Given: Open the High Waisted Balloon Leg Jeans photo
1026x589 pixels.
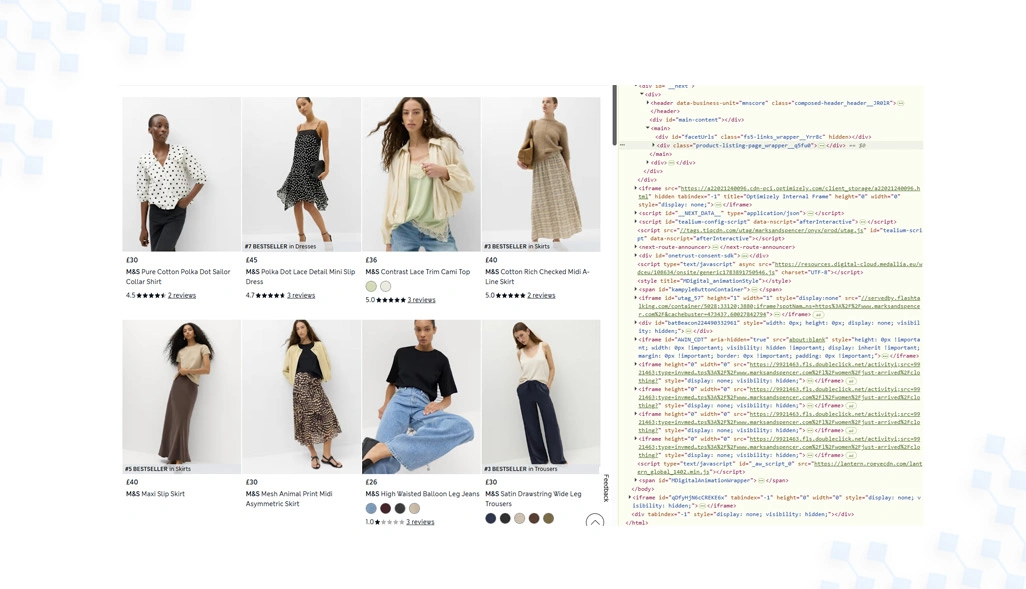Looking at the screenshot, I should pos(421,397).
